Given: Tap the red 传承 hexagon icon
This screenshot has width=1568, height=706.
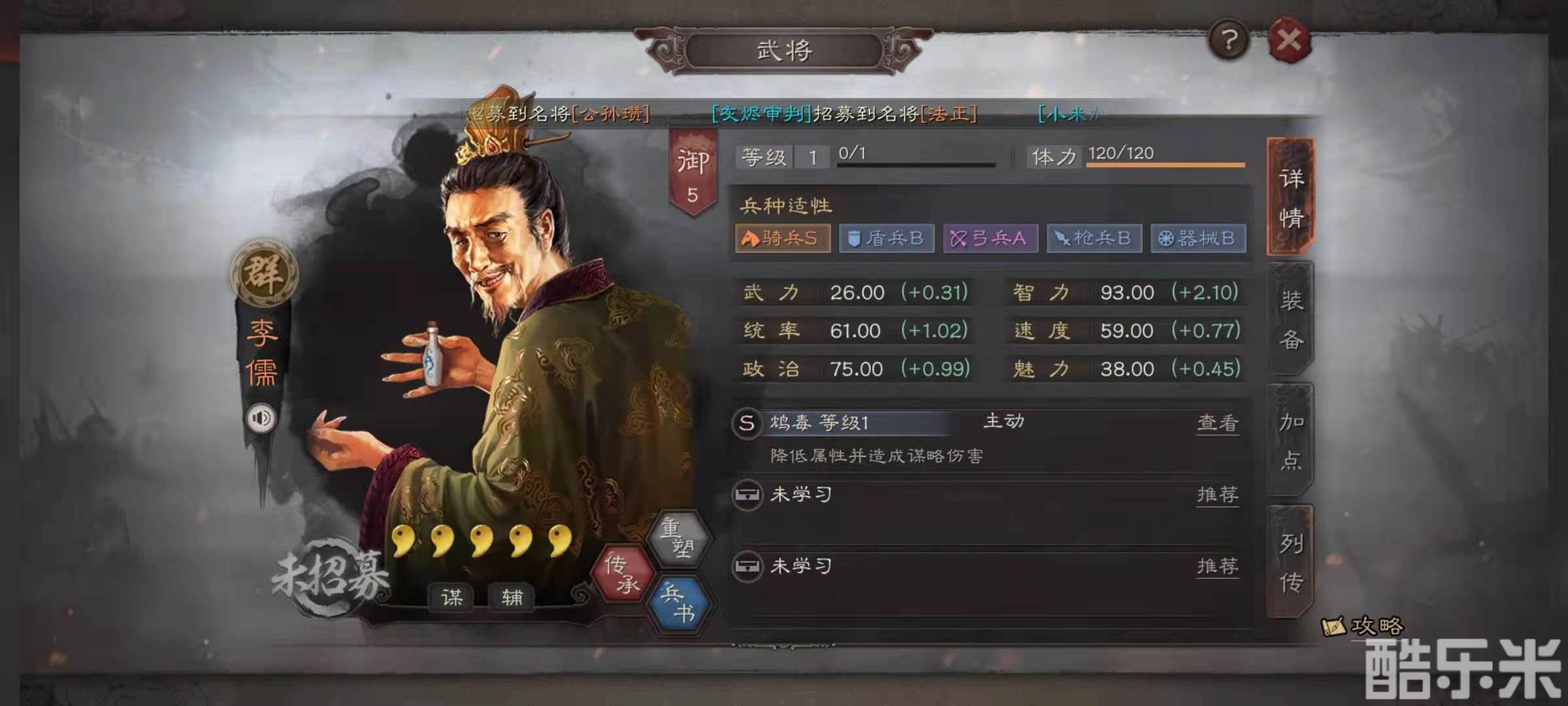Looking at the screenshot, I should (621, 573).
